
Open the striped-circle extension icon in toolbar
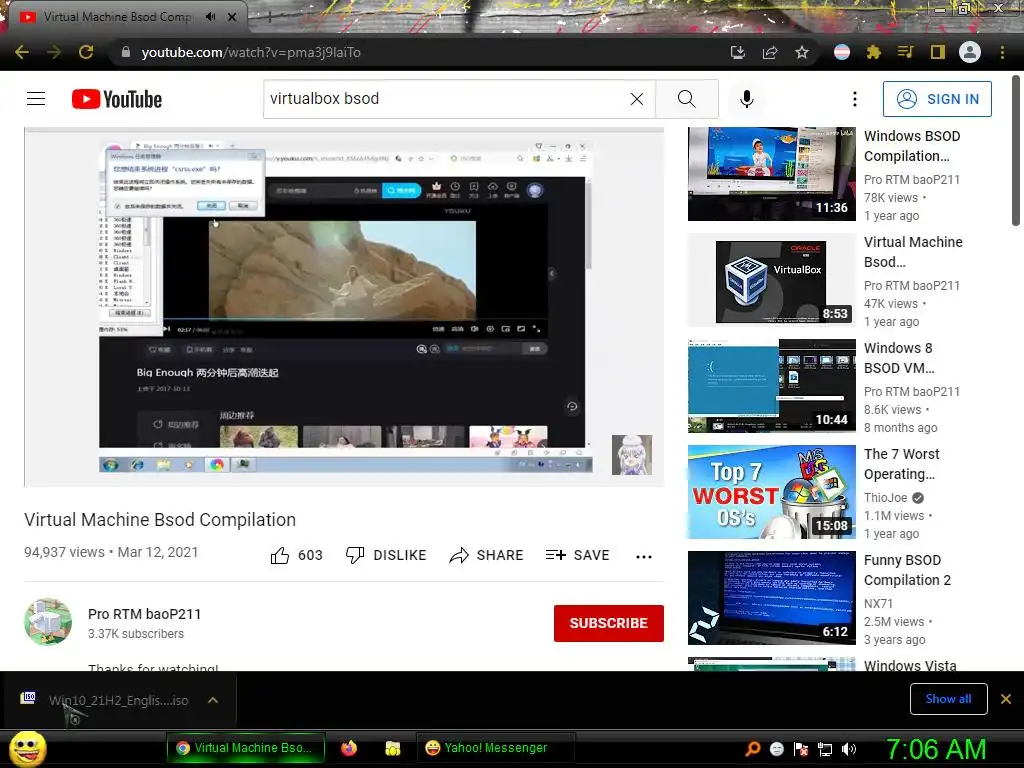842,52
